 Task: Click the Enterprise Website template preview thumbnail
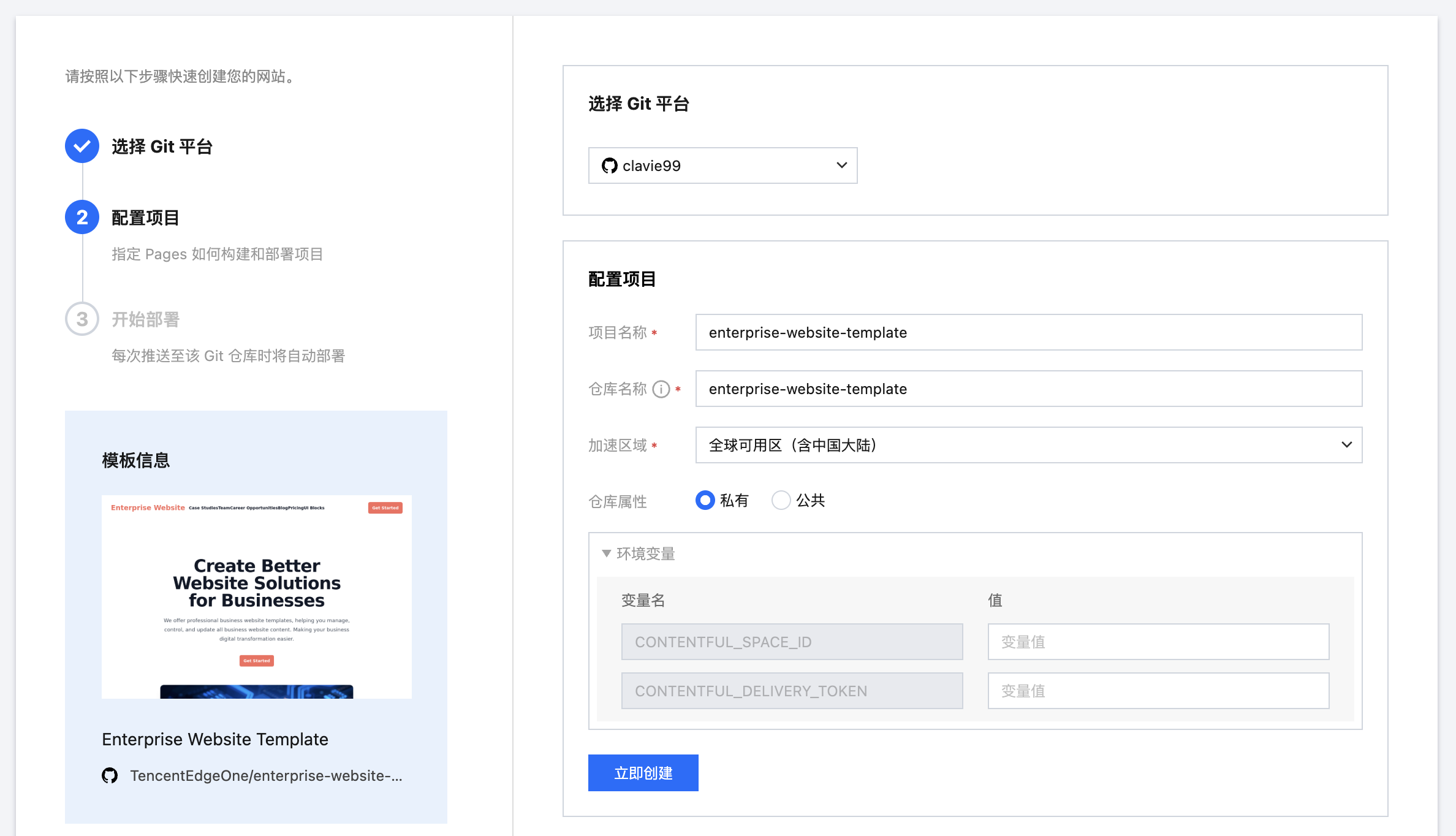coord(256,596)
